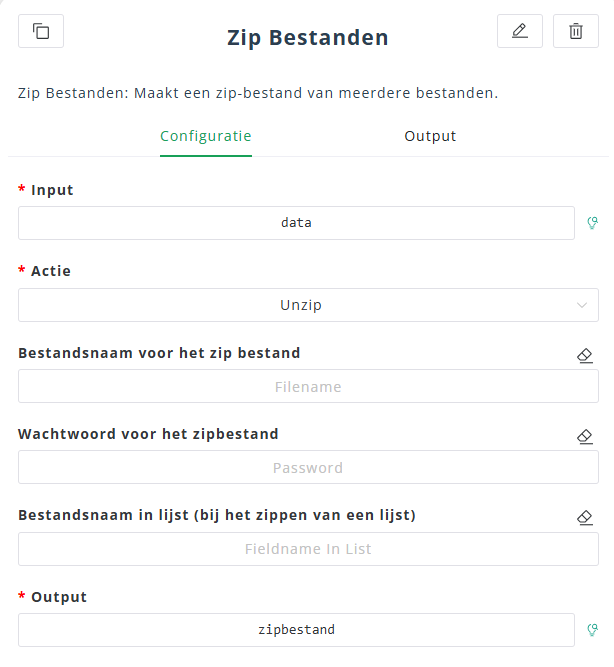This screenshot has height=667, width=614.
Task: Click the lightbulb icon beside the Input field
Action: (x=592, y=223)
